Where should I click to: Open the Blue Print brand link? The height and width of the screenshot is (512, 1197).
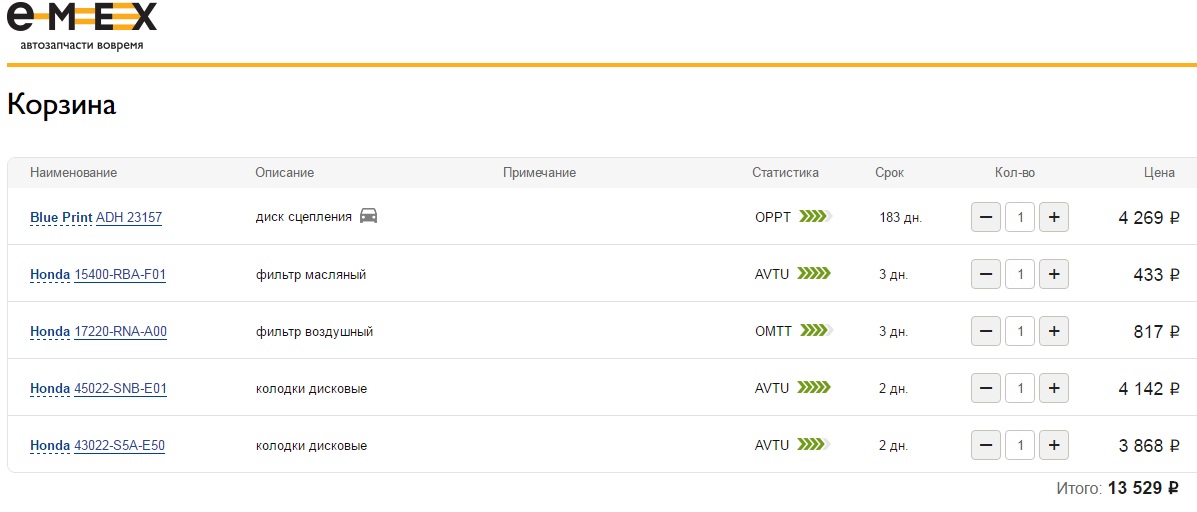coord(61,217)
